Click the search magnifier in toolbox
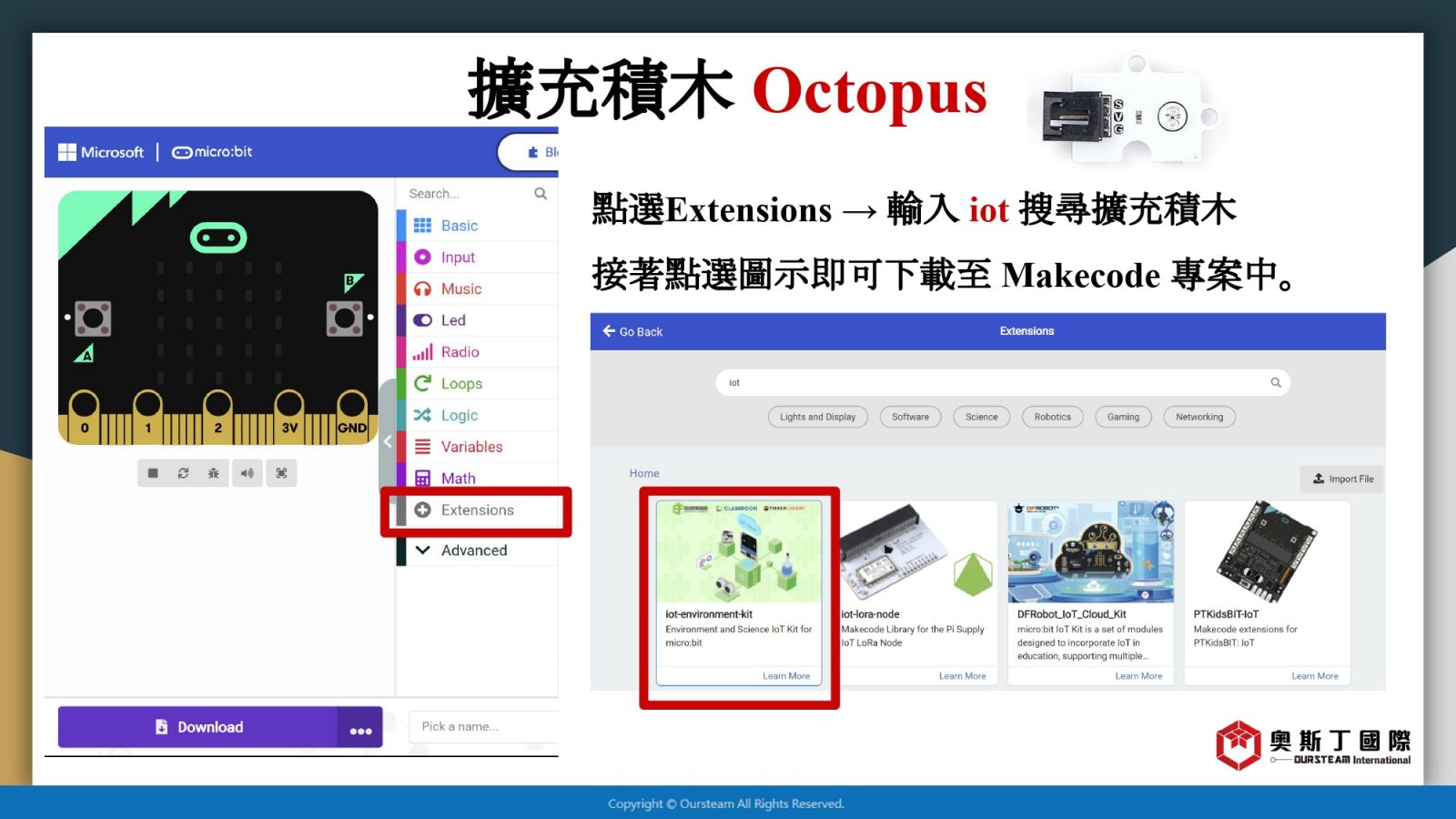 coord(541,194)
